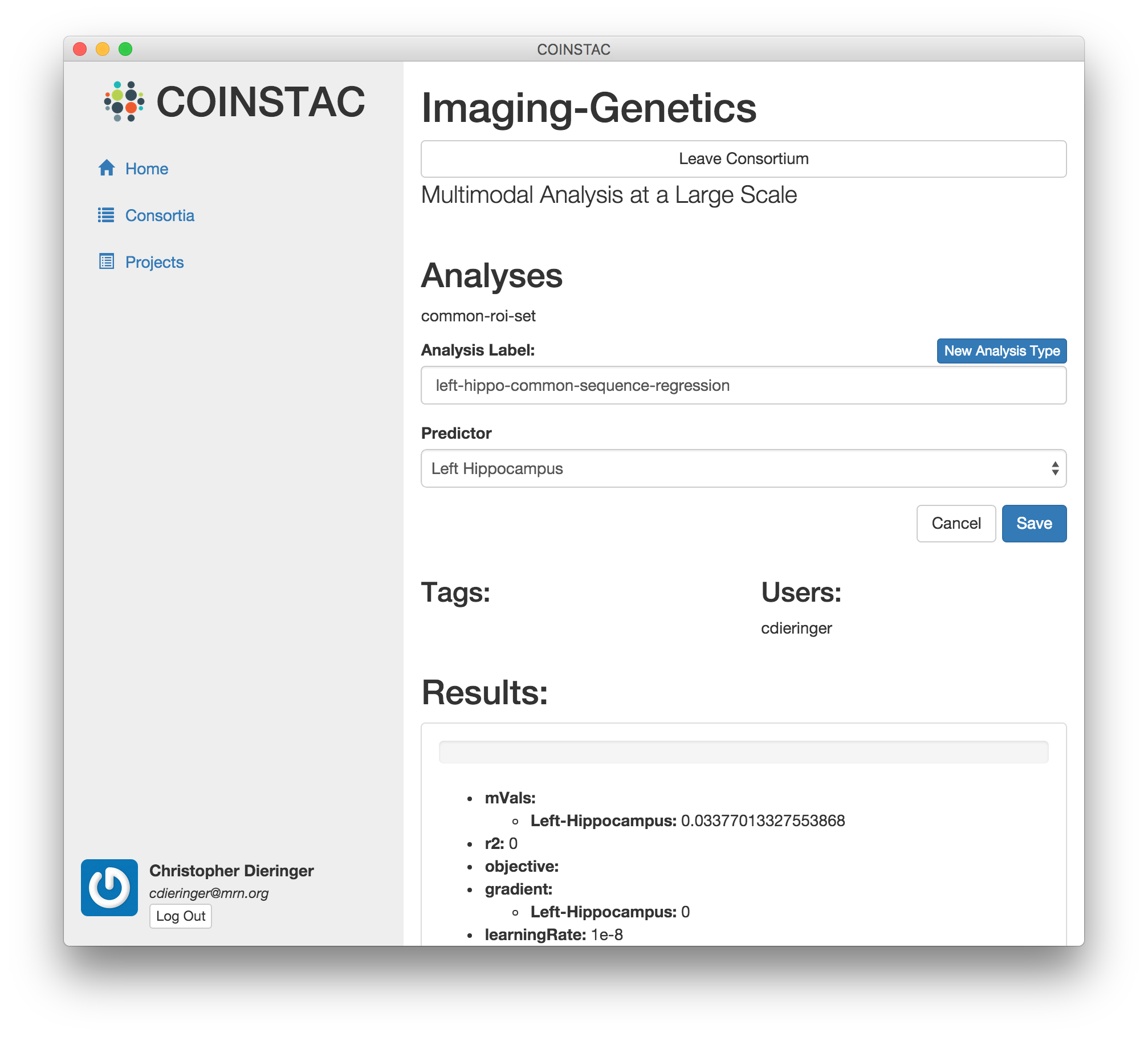The image size is (1148, 1037).
Task: Open the Projects page link
Action: [154, 262]
